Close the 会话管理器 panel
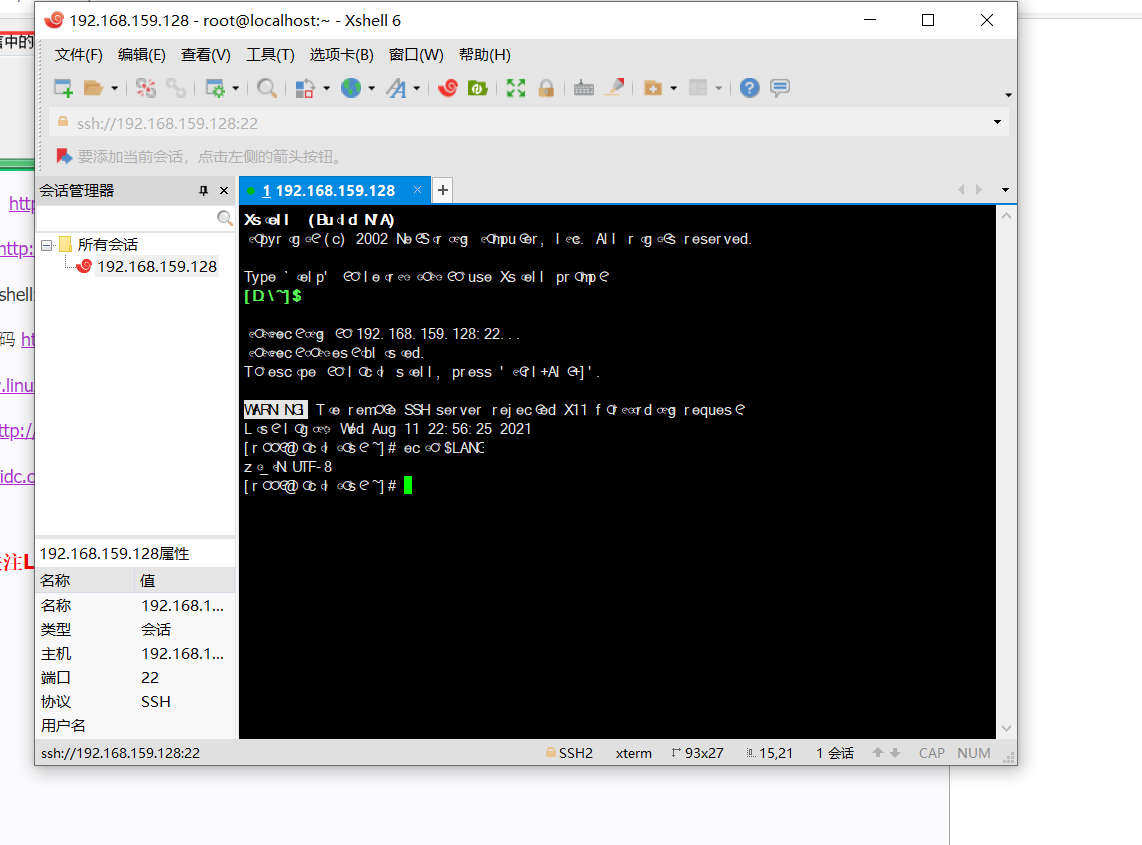This screenshot has height=845, width=1142. (x=224, y=191)
